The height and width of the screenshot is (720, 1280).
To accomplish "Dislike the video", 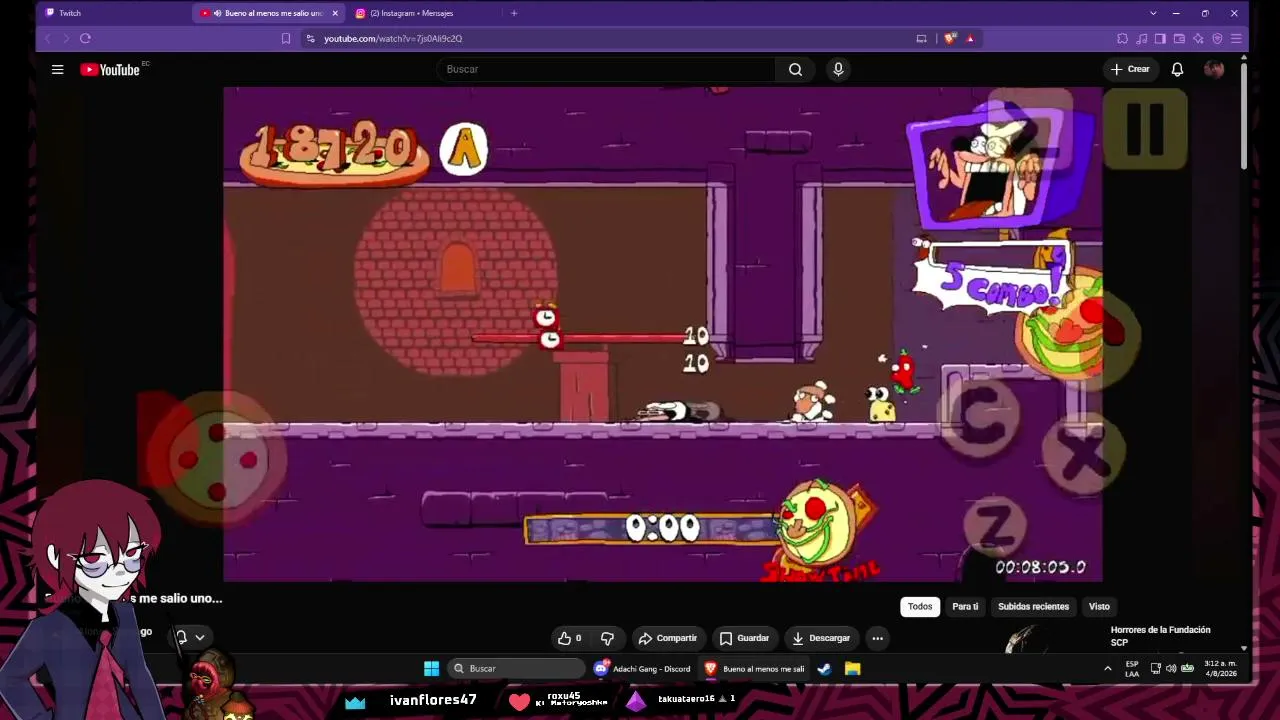I will tap(607, 638).
